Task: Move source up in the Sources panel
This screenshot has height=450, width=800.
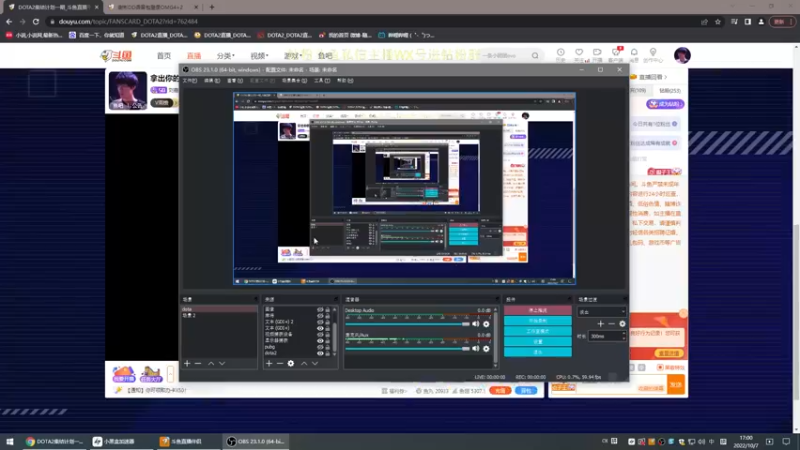Action: (304, 363)
